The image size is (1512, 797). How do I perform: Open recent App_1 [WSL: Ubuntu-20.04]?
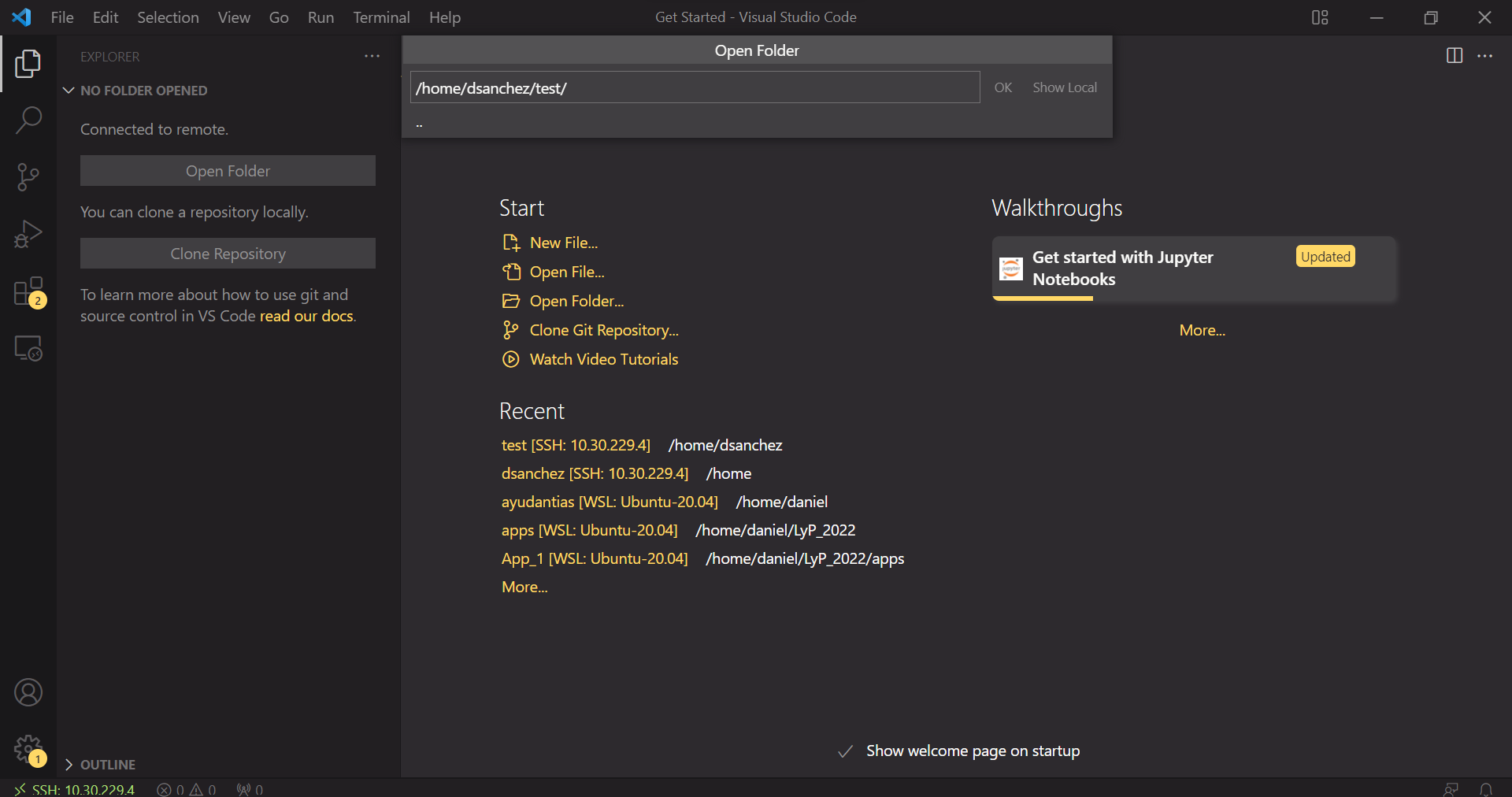pos(595,558)
